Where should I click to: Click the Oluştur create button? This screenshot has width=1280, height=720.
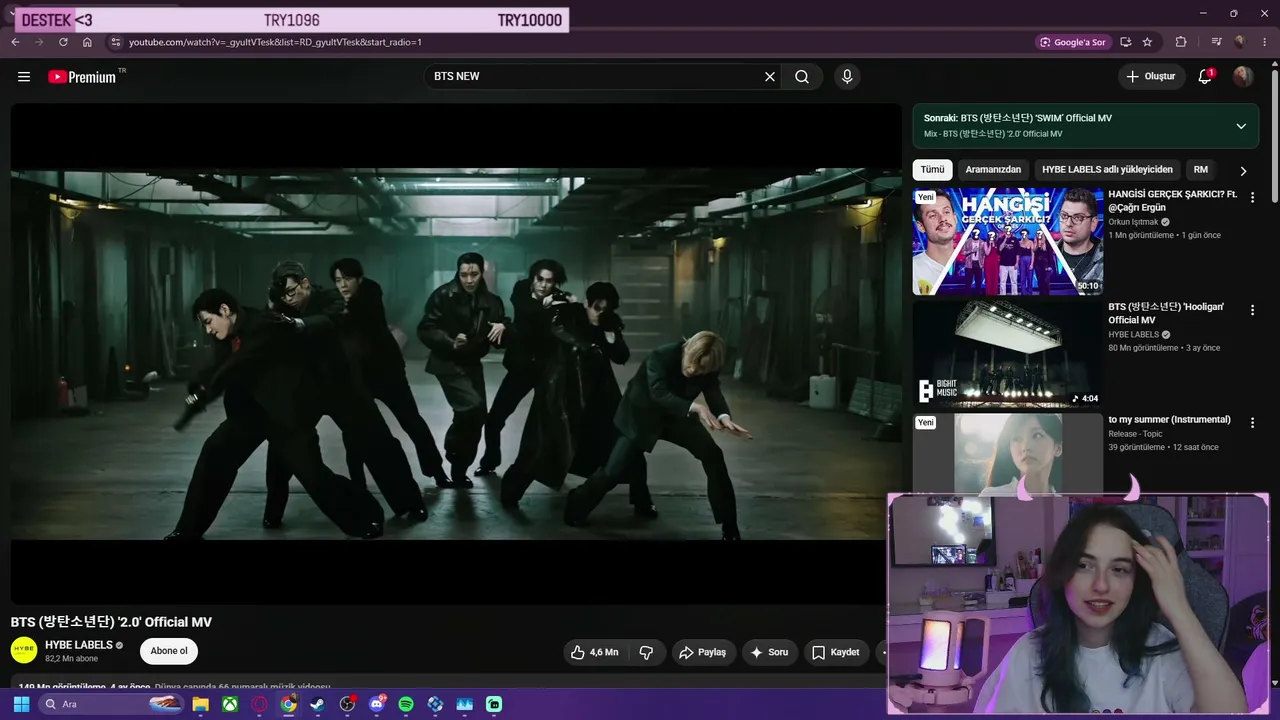tap(1151, 77)
